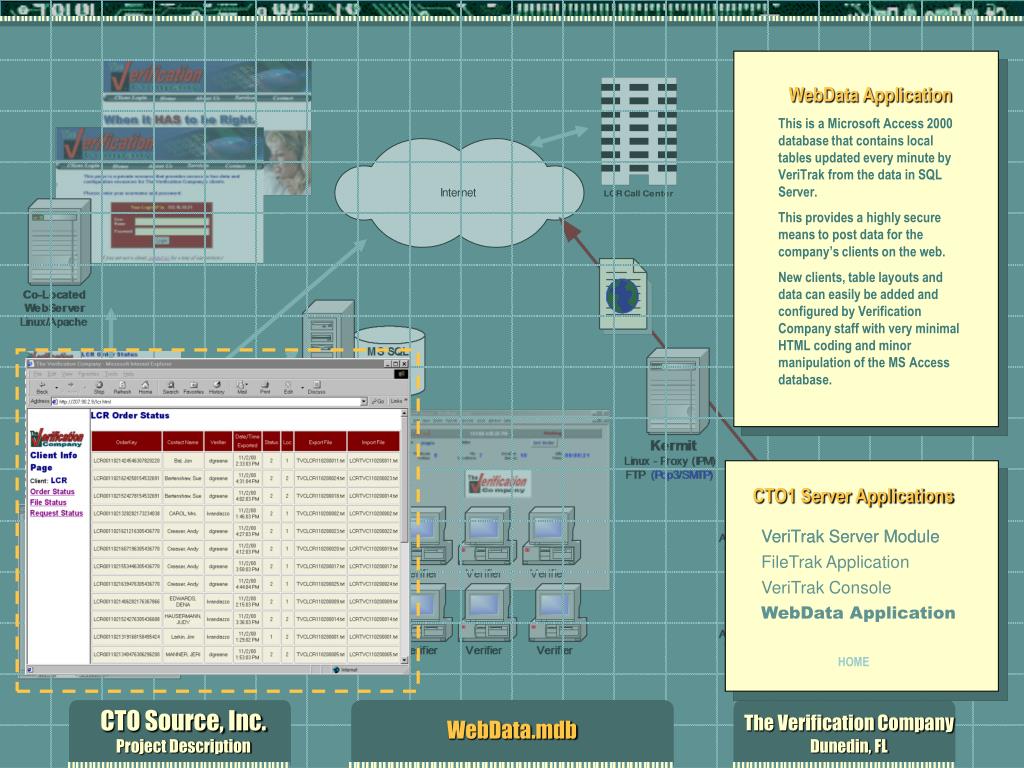Click the Edit icon in the browser toolbar
The width and height of the screenshot is (1024, 768).
tap(288, 388)
